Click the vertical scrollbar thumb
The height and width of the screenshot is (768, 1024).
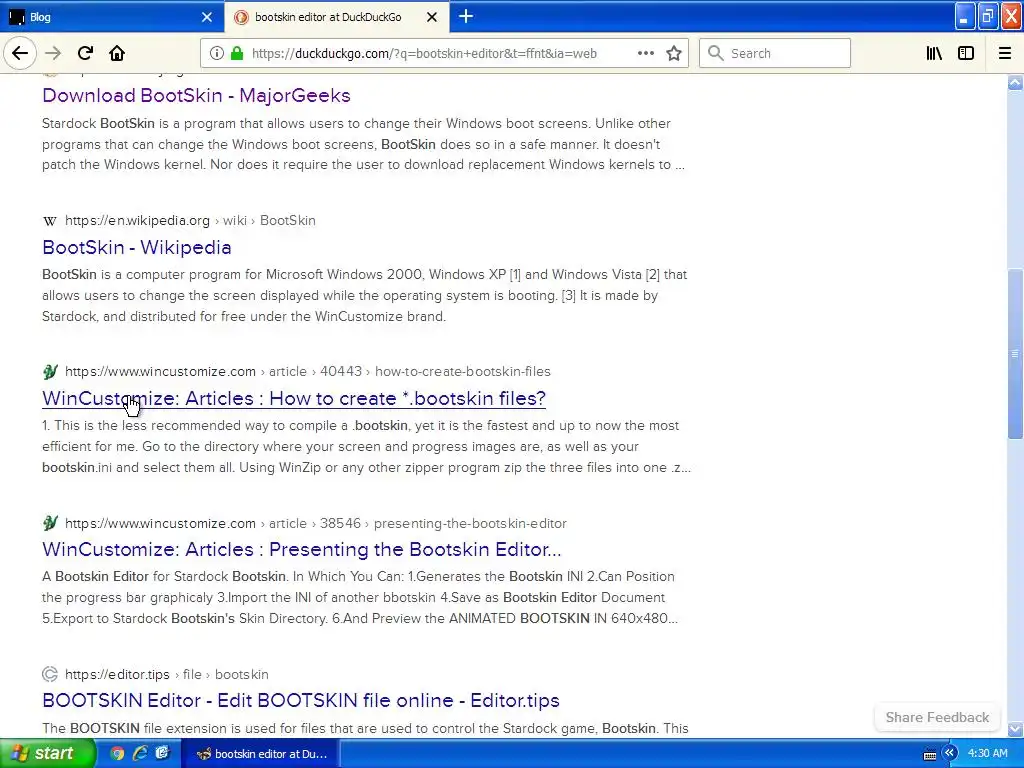click(1015, 354)
